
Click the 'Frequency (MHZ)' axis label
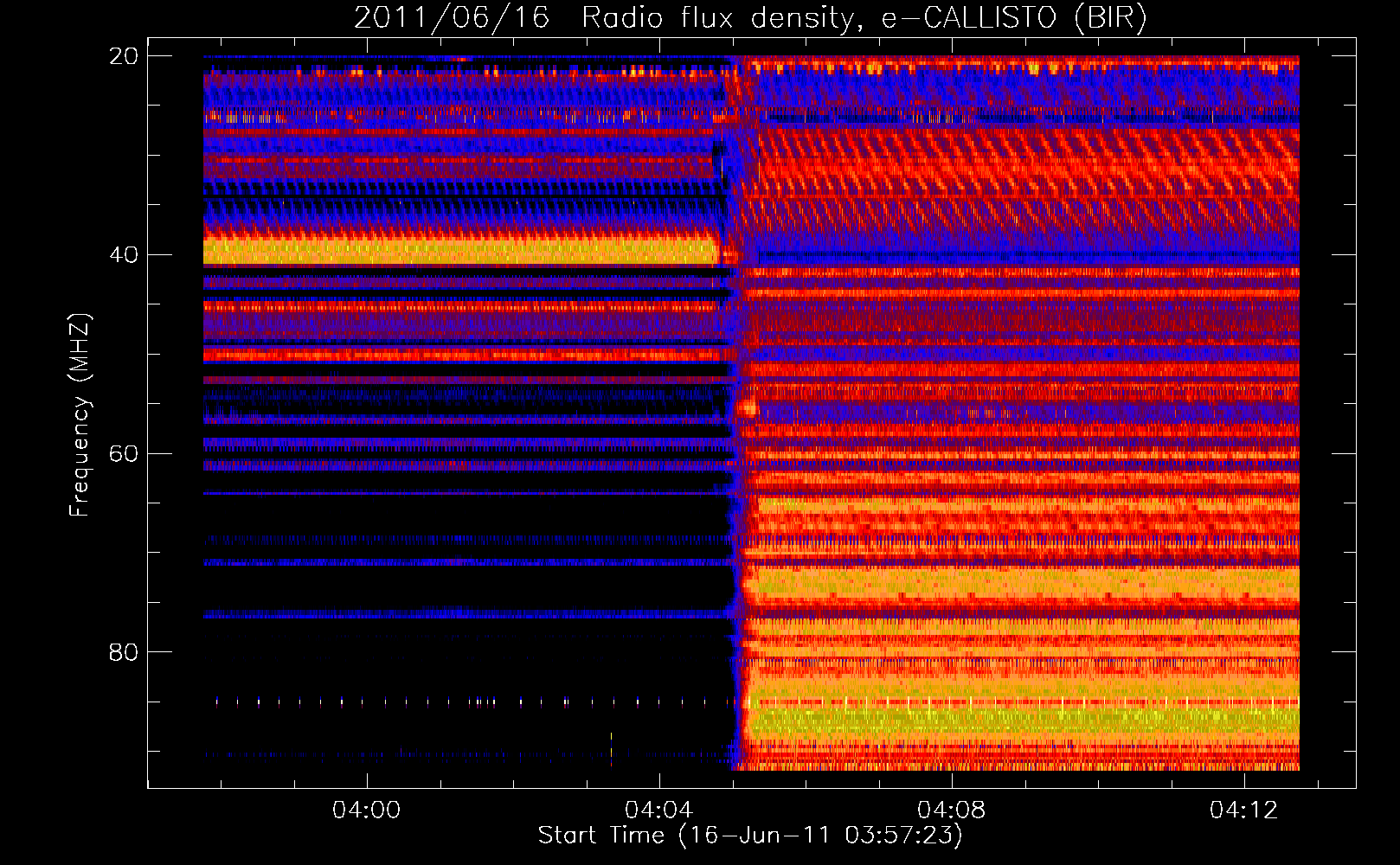click(80, 415)
